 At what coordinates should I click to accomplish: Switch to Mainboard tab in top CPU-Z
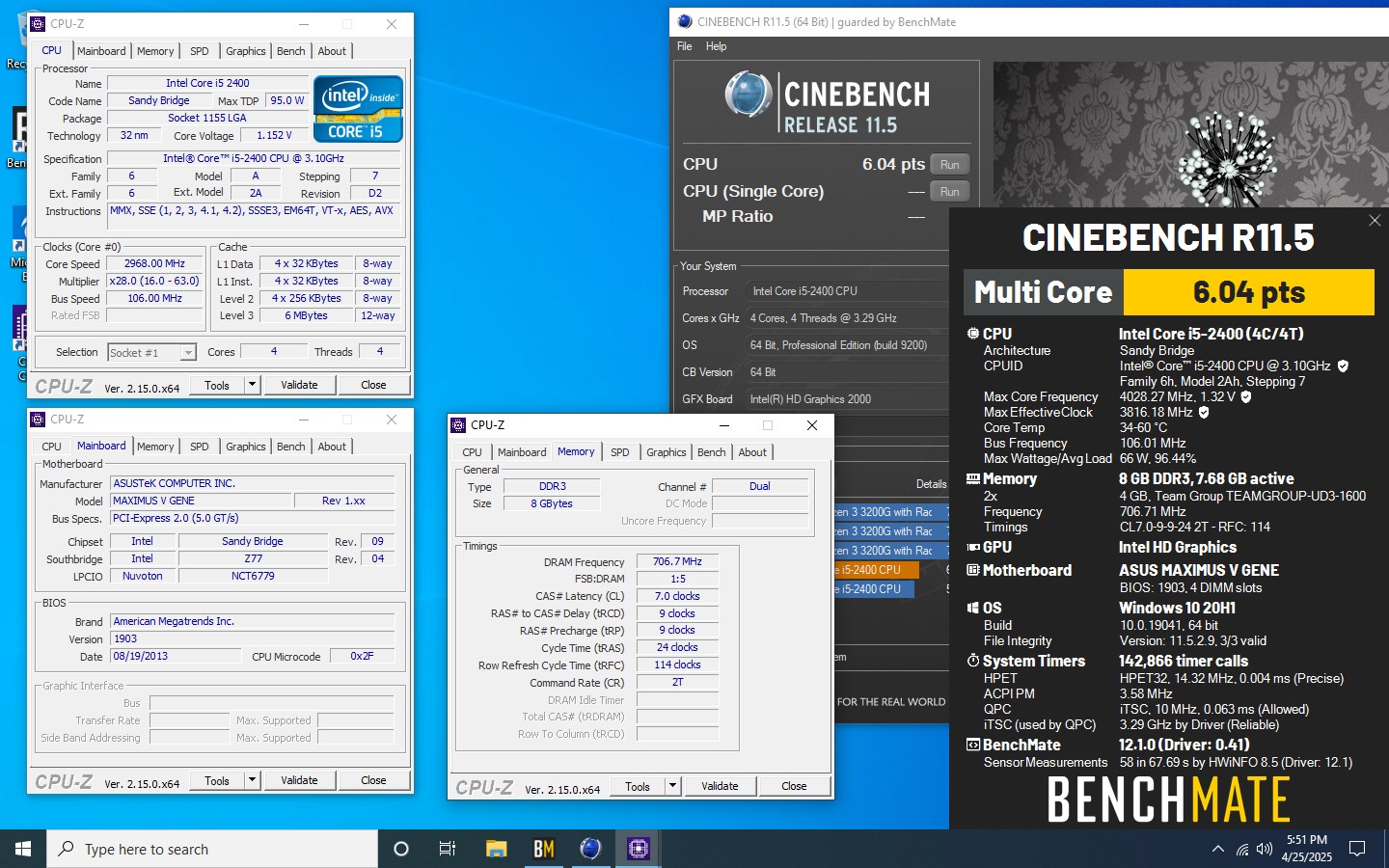(x=101, y=51)
